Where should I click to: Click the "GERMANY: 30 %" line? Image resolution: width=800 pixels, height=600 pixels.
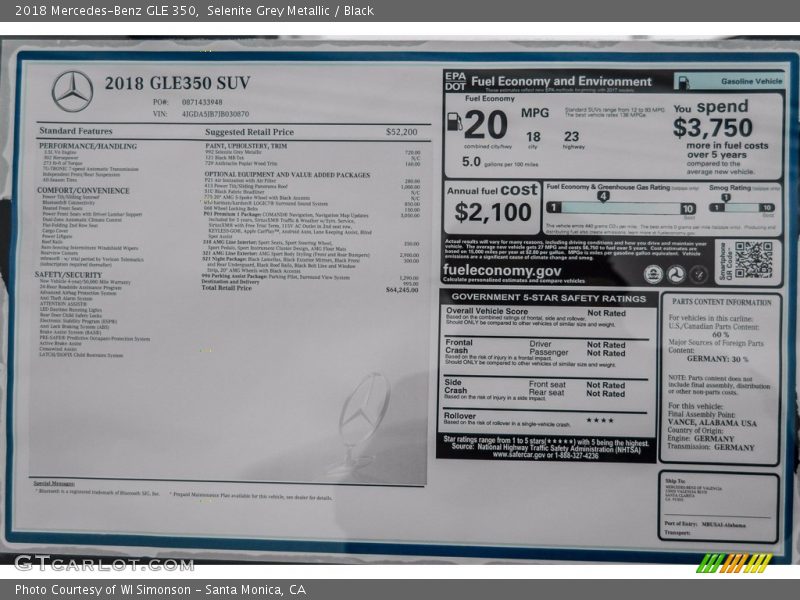717,359
